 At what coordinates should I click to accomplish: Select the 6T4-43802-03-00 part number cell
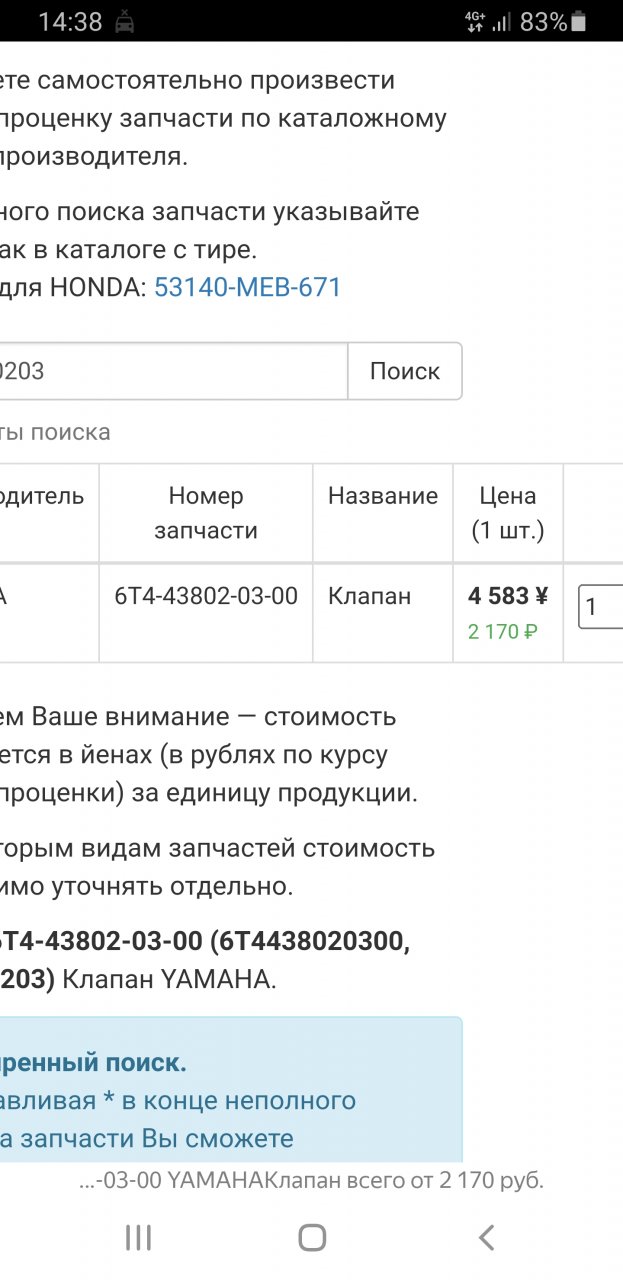[x=206, y=596]
